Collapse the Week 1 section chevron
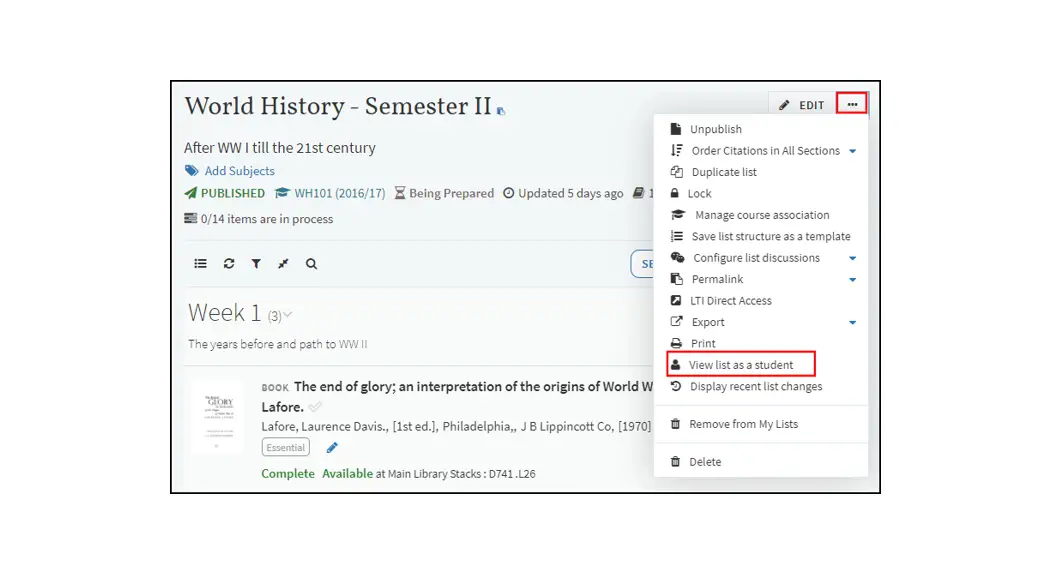1050x571 pixels. pyautogui.click(x=288, y=314)
